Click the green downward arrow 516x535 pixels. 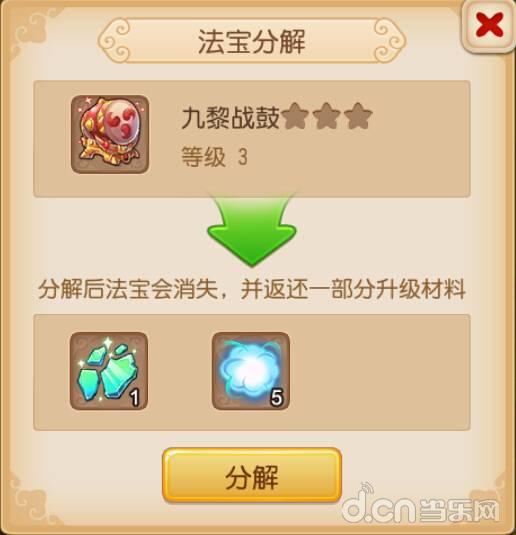[252, 229]
